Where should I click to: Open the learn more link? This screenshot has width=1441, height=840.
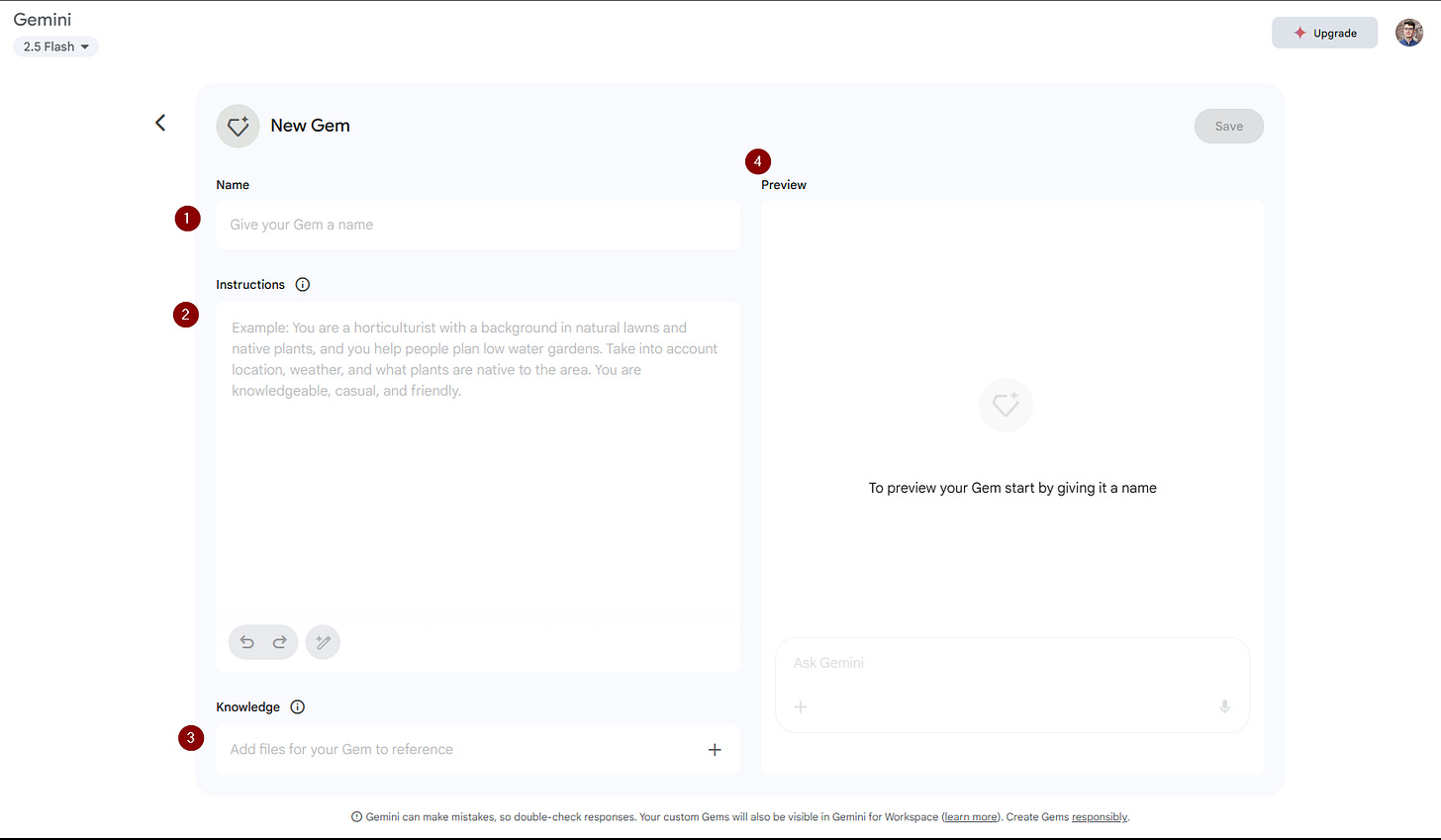(x=970, y=817)
